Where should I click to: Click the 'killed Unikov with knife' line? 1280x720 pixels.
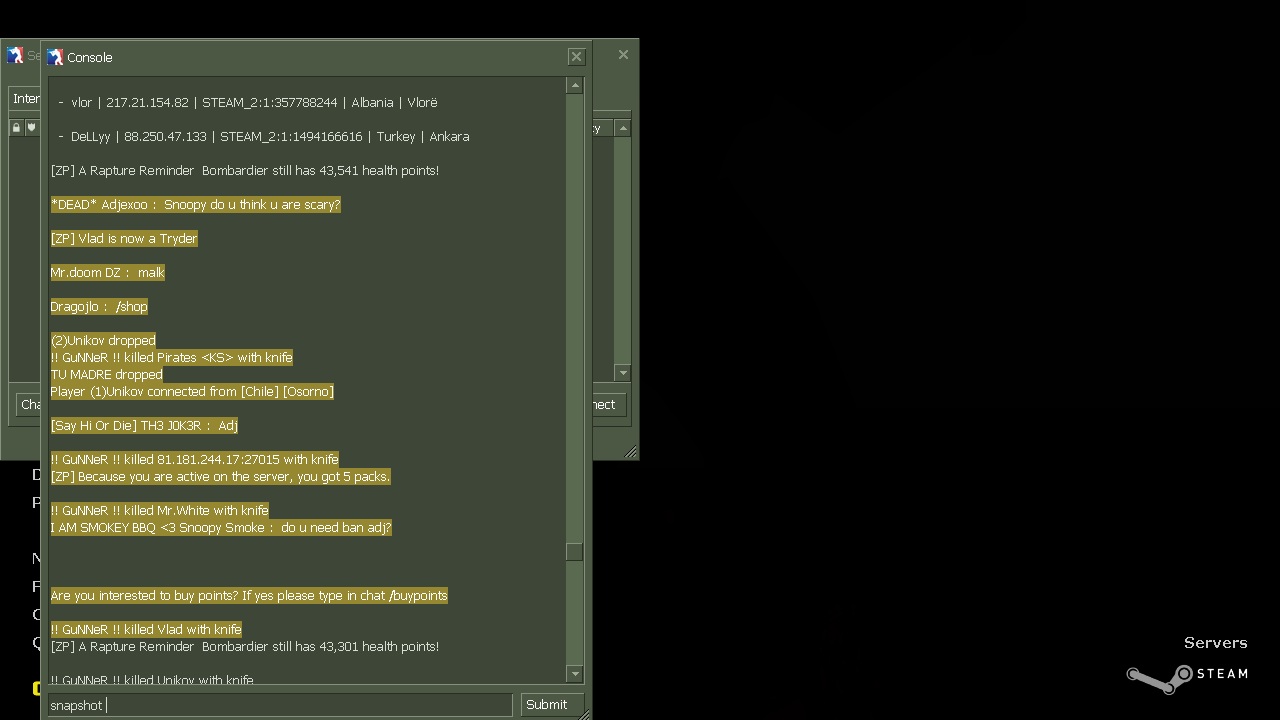pyautogui.click(x=152, y=679)
